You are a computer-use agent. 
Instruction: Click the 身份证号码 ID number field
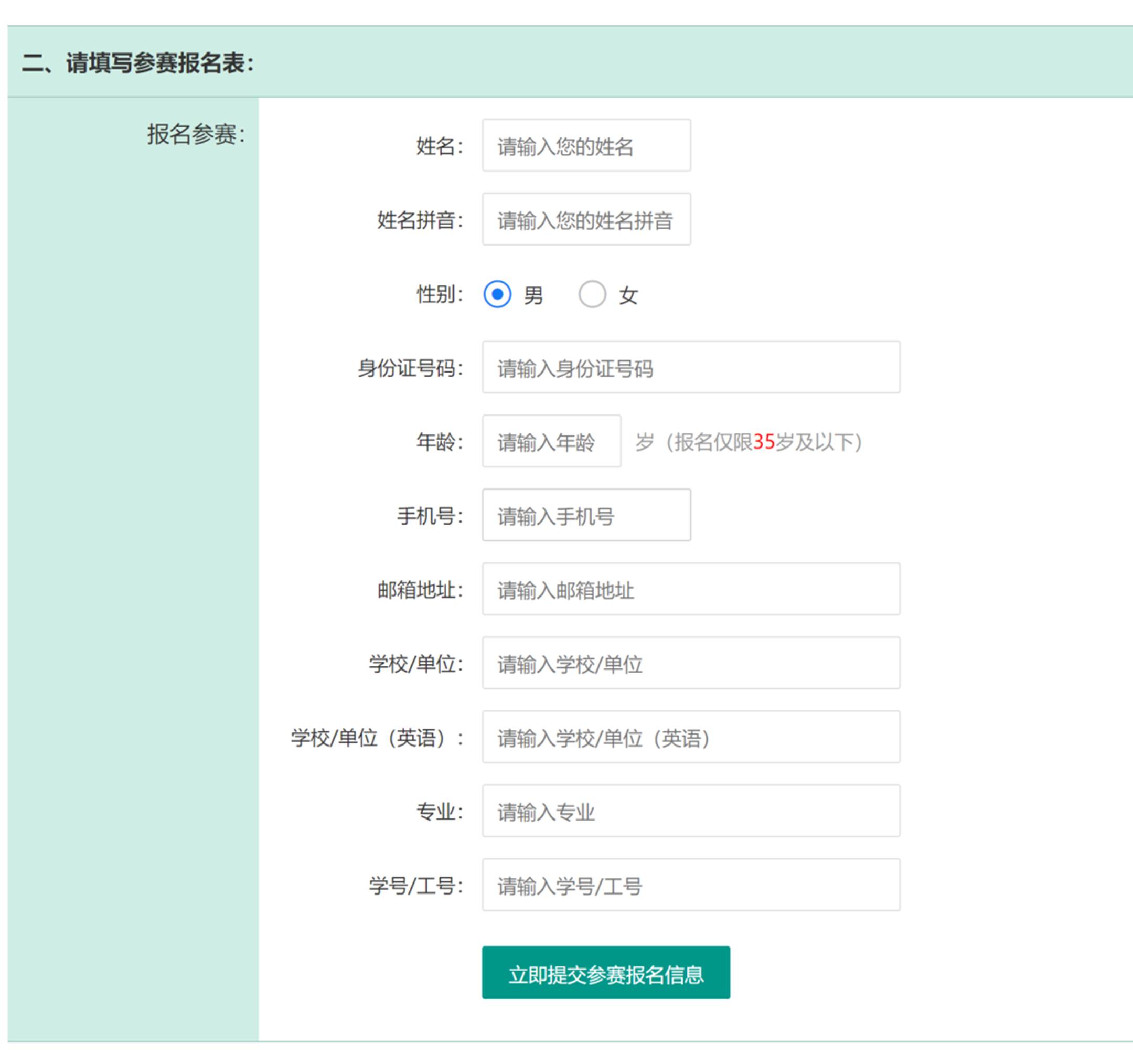pos(690,368)
